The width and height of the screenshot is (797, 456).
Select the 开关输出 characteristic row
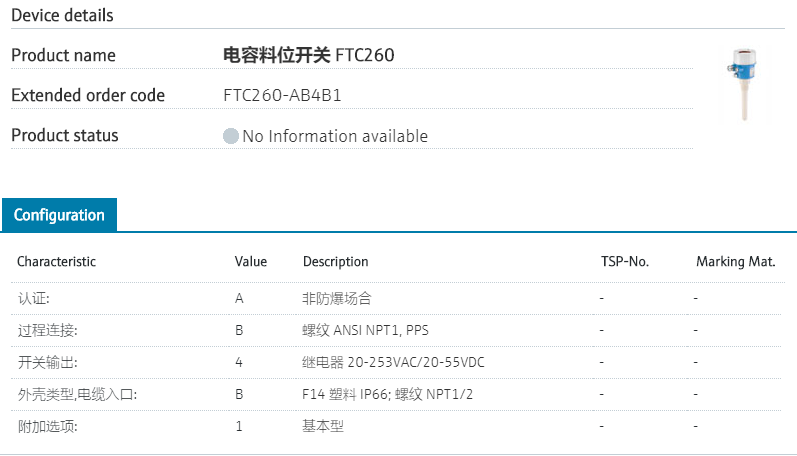(x=47, y=362)
